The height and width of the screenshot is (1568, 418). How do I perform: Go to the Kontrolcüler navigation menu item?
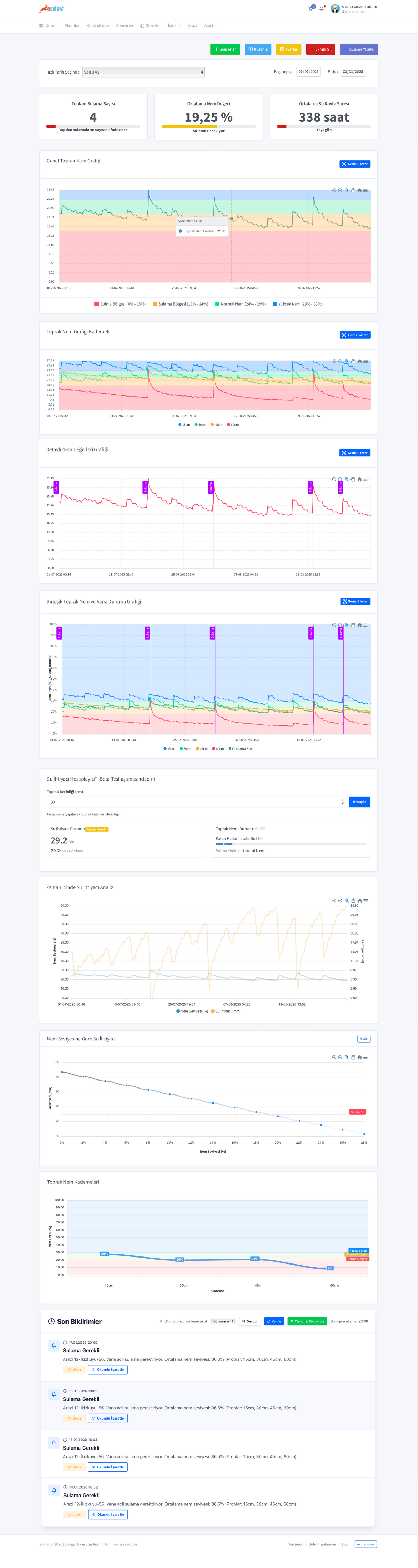point(97,25)
